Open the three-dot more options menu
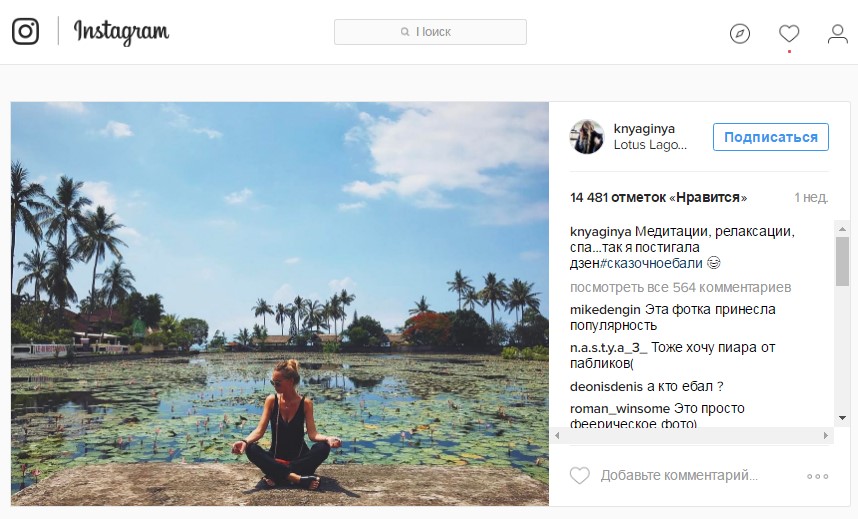Viewport: 858px width, 519px height. (817, 476)
